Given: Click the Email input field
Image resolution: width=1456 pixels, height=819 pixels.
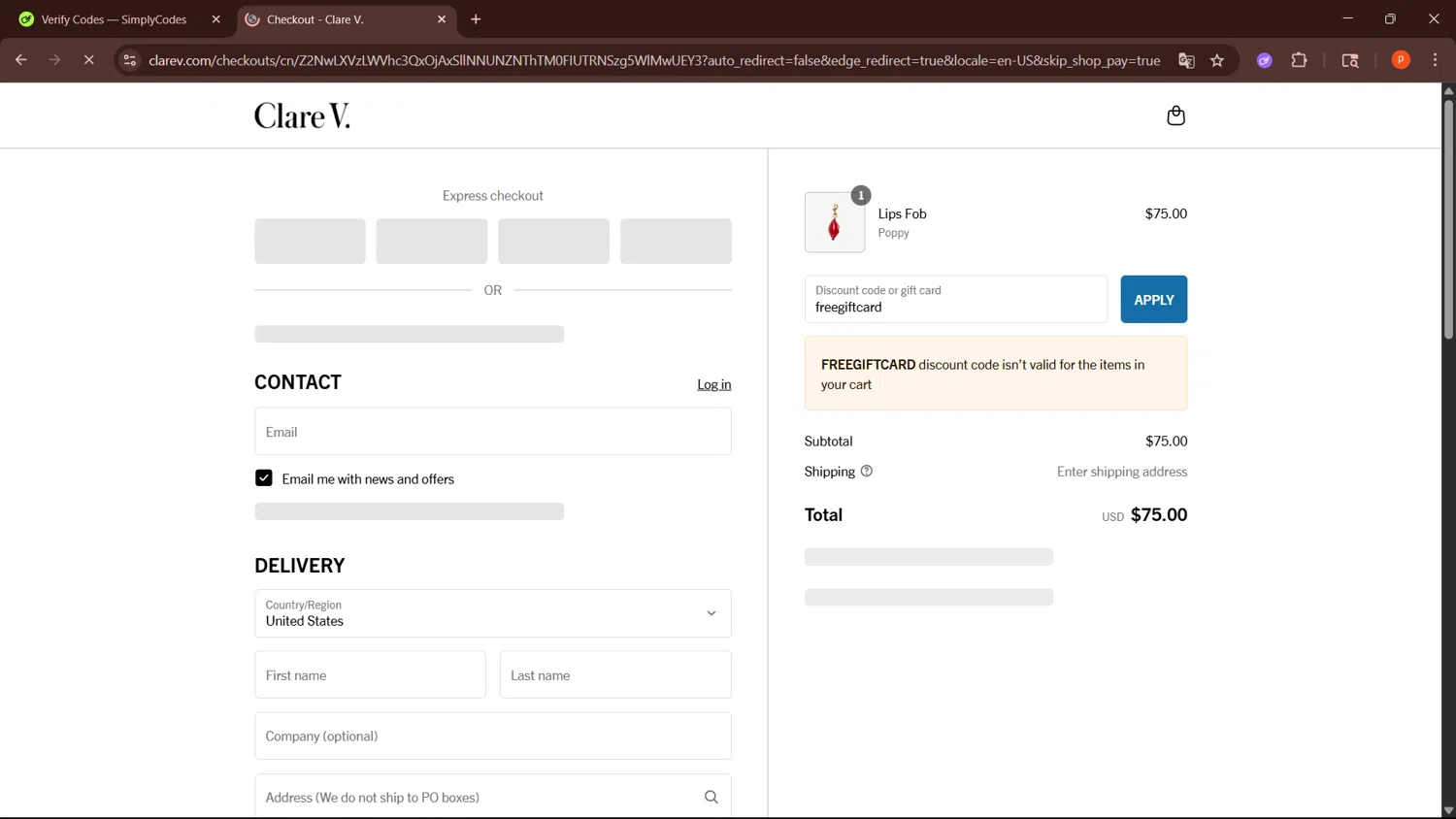Looking at the screenshot, I should [x=493, y=432].
